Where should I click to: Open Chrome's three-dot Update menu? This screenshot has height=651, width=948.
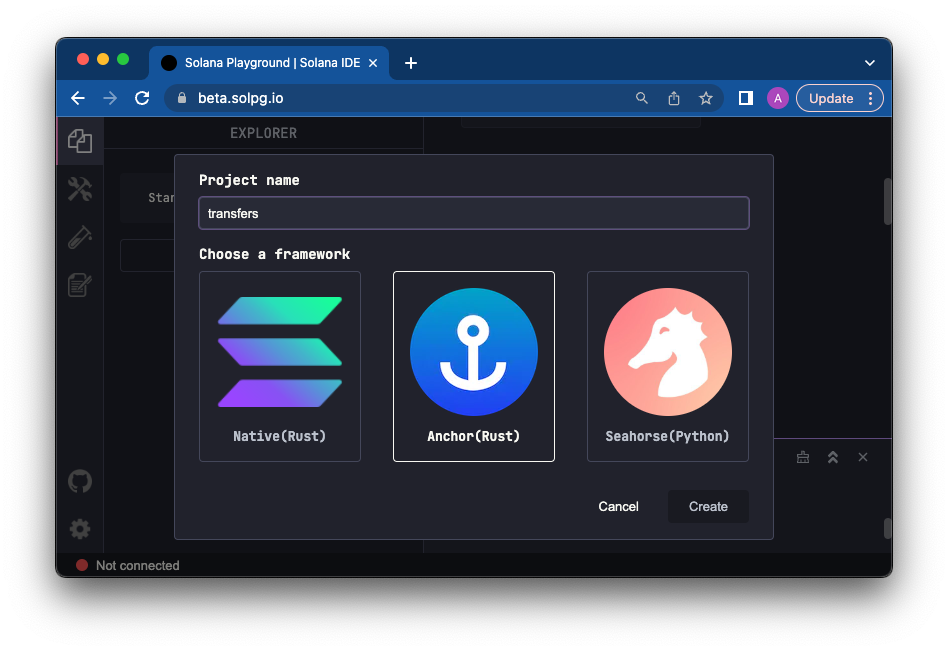click(x=870, y=98)
